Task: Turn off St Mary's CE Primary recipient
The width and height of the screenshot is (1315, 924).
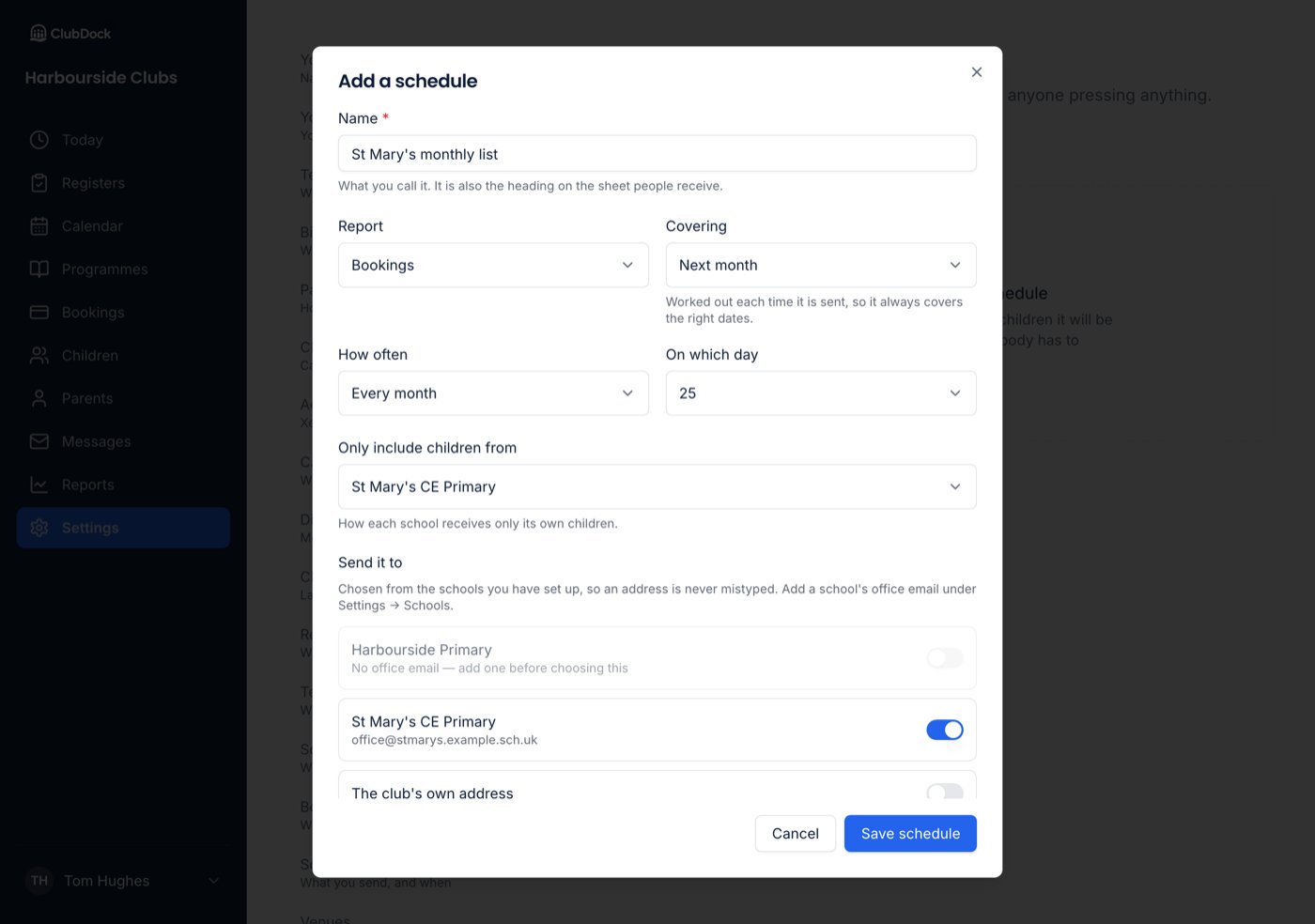Action: [945, 730]
